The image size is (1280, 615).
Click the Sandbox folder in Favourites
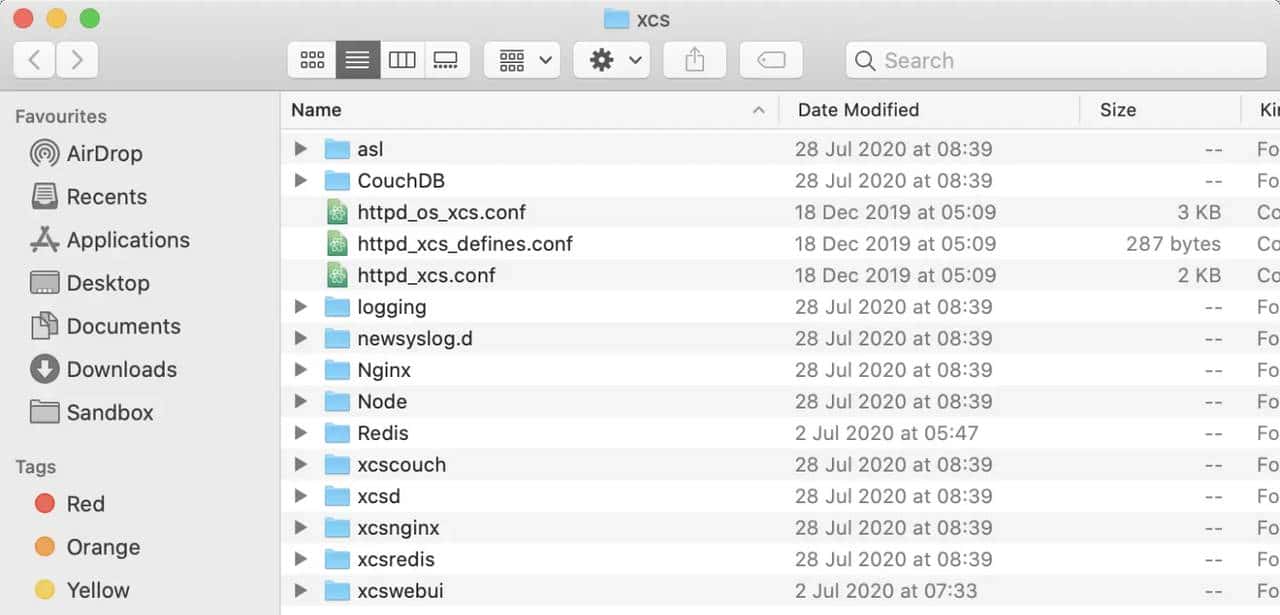(x=106, y=413)
